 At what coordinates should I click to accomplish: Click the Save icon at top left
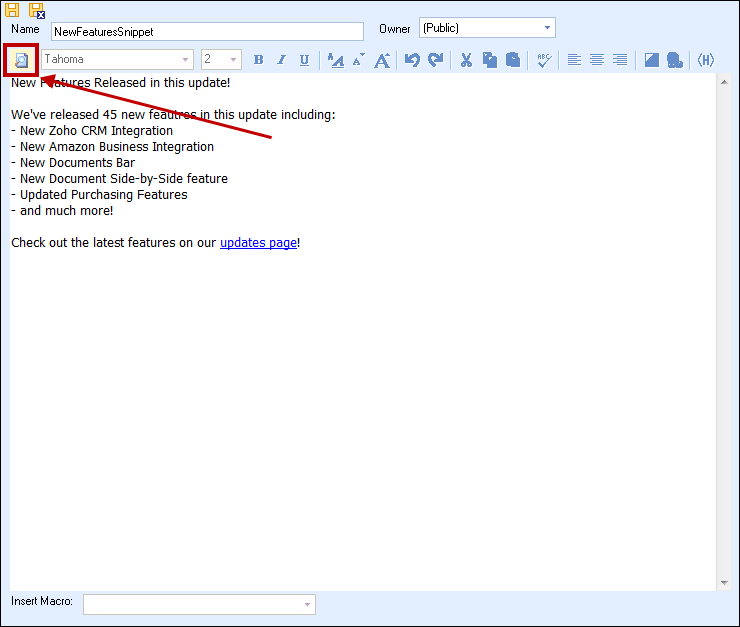[x=13, y=10]
